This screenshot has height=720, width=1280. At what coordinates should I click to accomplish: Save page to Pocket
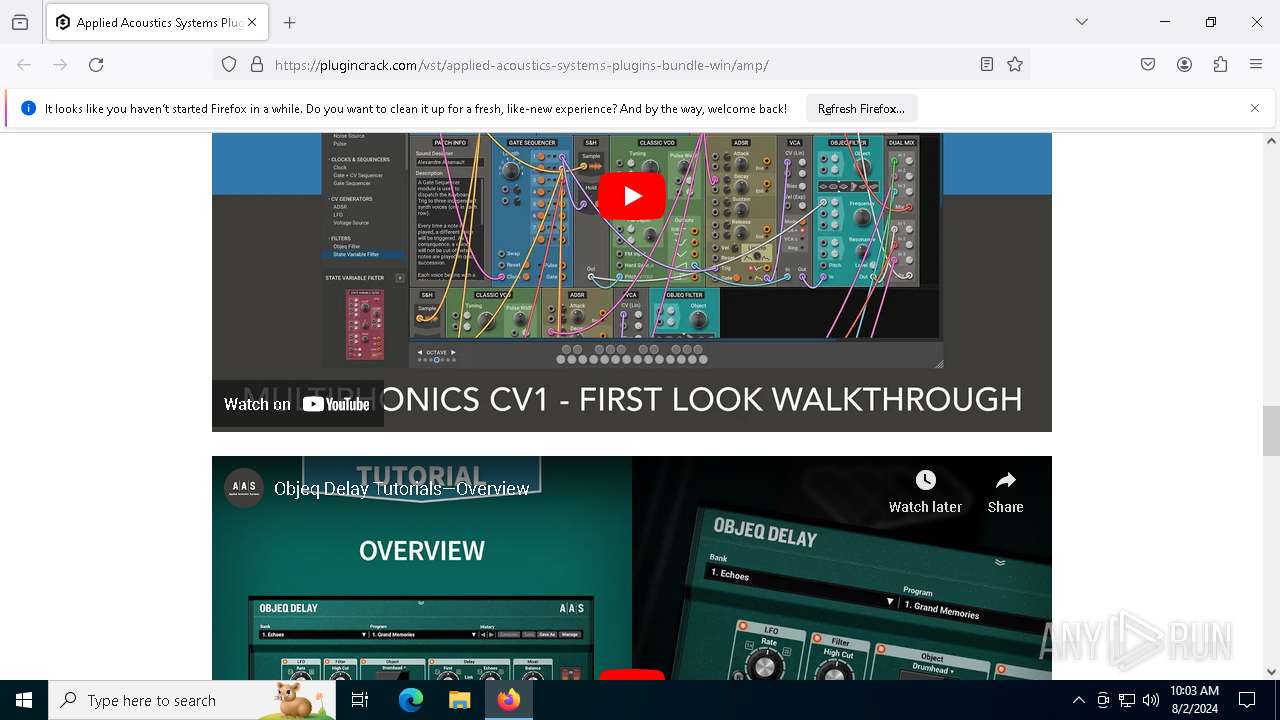click(x=1148, y=65)
